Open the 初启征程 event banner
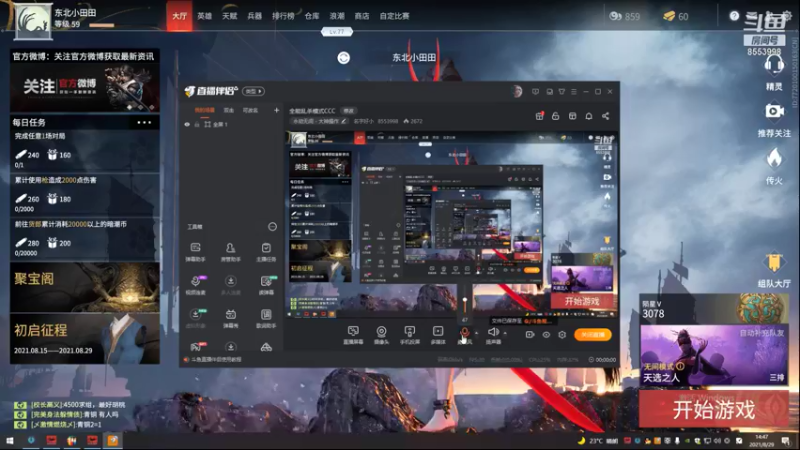This screenshot has height=450, width=800. pyautogui.click(x=85, y=338)
